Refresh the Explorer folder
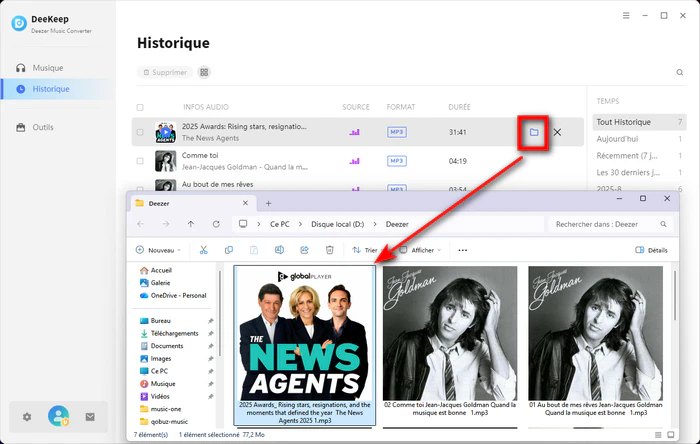The image size is (700, 444). [x=216, y=224]
